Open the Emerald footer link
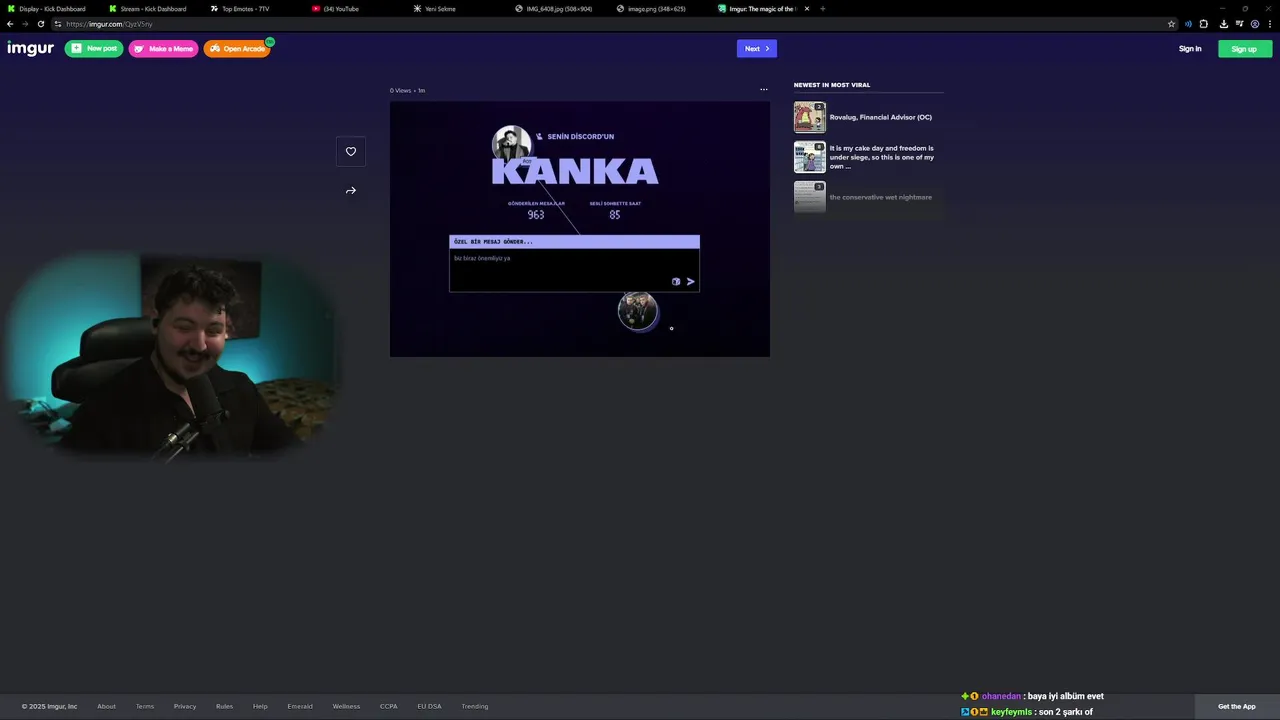 (x=300, y=706)
